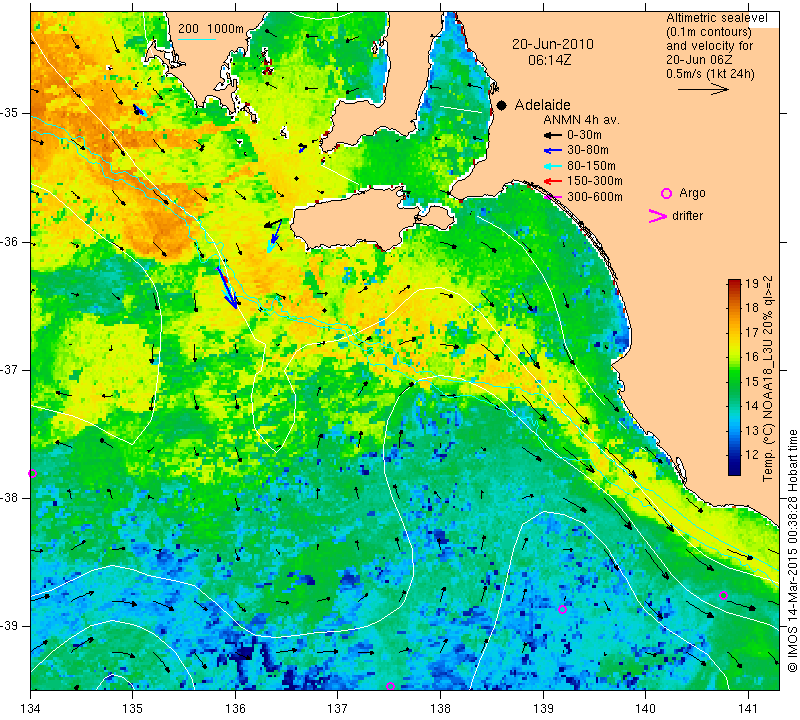Click the longitude axis label '134'
This screenshot has height=720, width=800.
[x=31, y=709]
